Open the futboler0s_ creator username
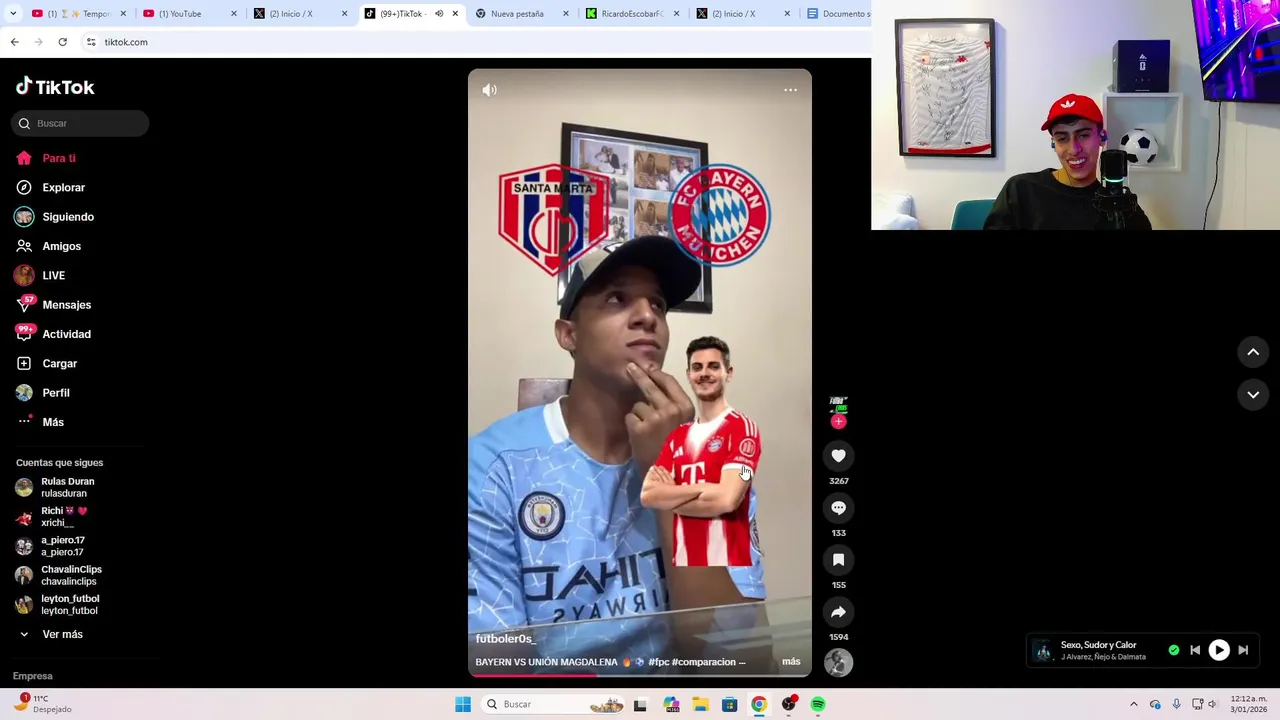 [506, 639]
